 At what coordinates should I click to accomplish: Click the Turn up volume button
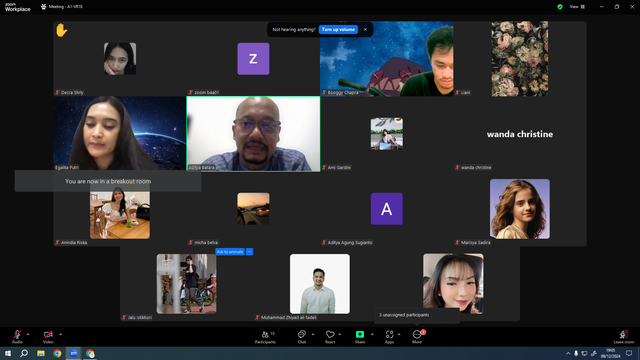click(338, 29)
